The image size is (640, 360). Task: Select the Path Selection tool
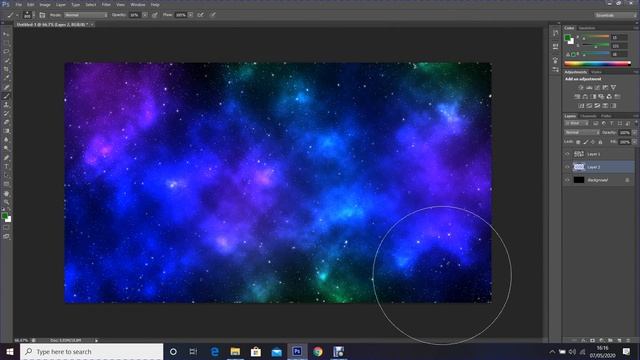click(x=6, y=175)
